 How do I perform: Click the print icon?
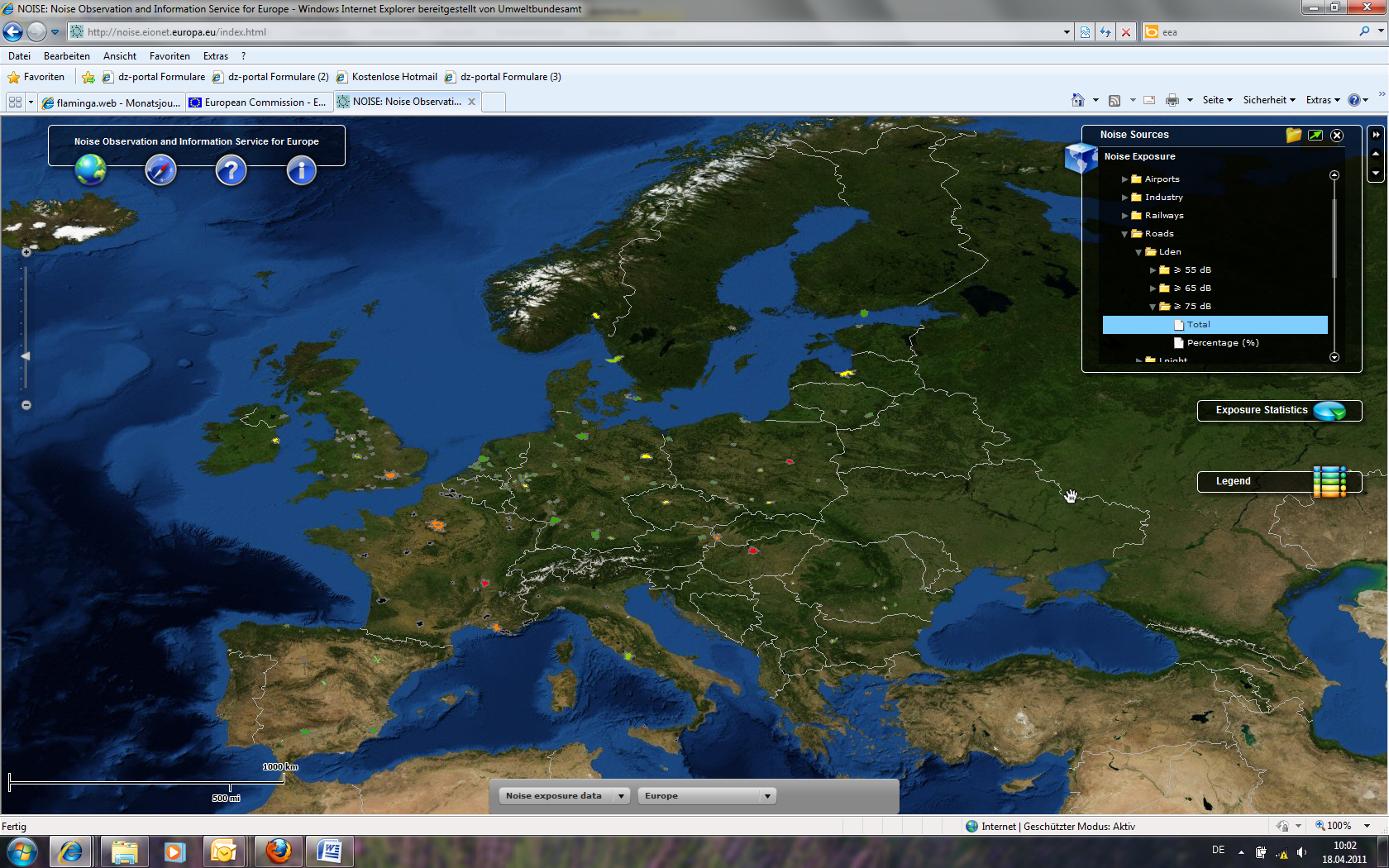coord(1172,100)
